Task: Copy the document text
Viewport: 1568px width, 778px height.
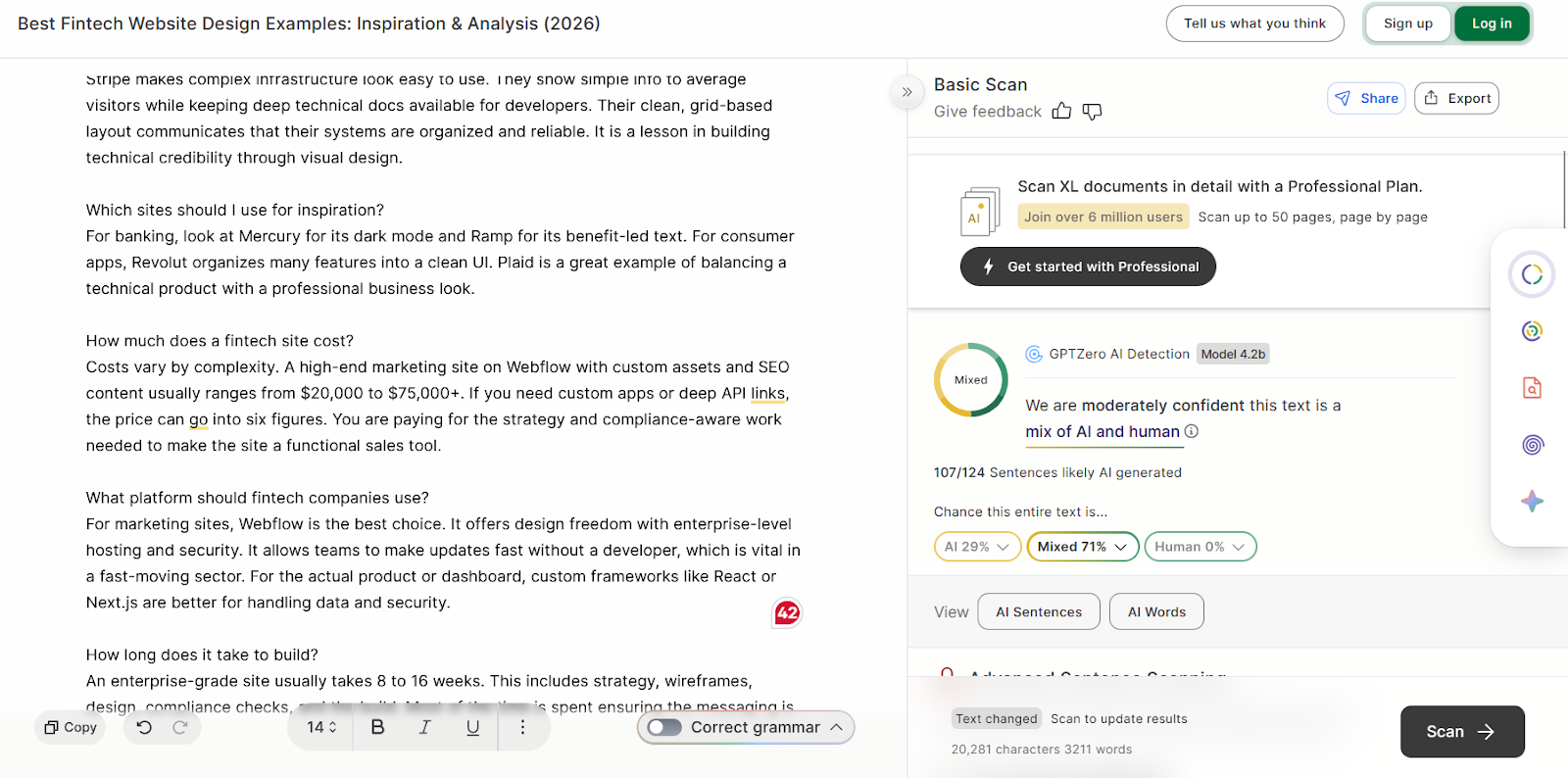Action: coord(71,727)
